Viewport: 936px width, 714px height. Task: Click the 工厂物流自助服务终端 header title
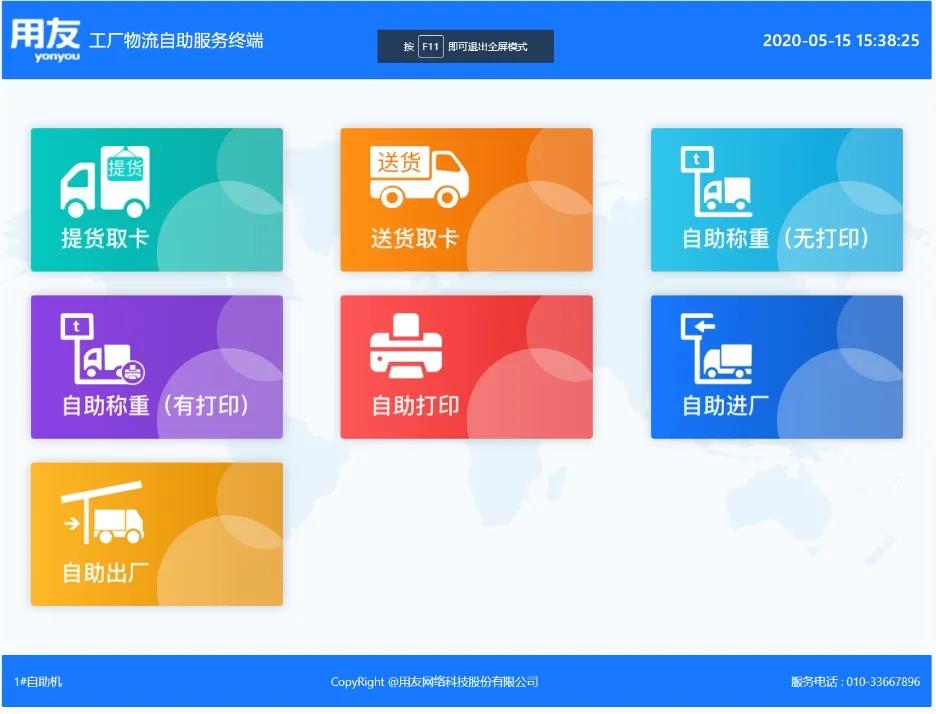[x=176, y=41]
